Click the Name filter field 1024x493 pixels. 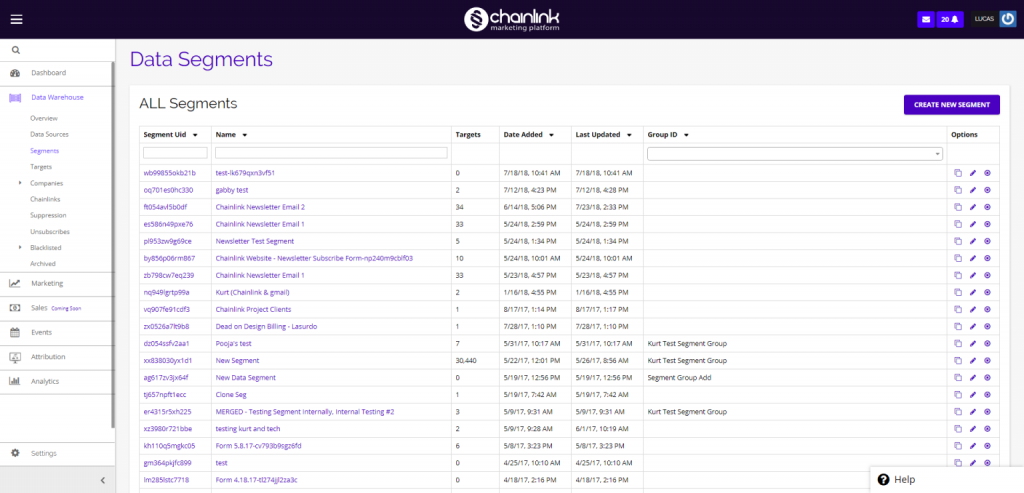point(331,153)
